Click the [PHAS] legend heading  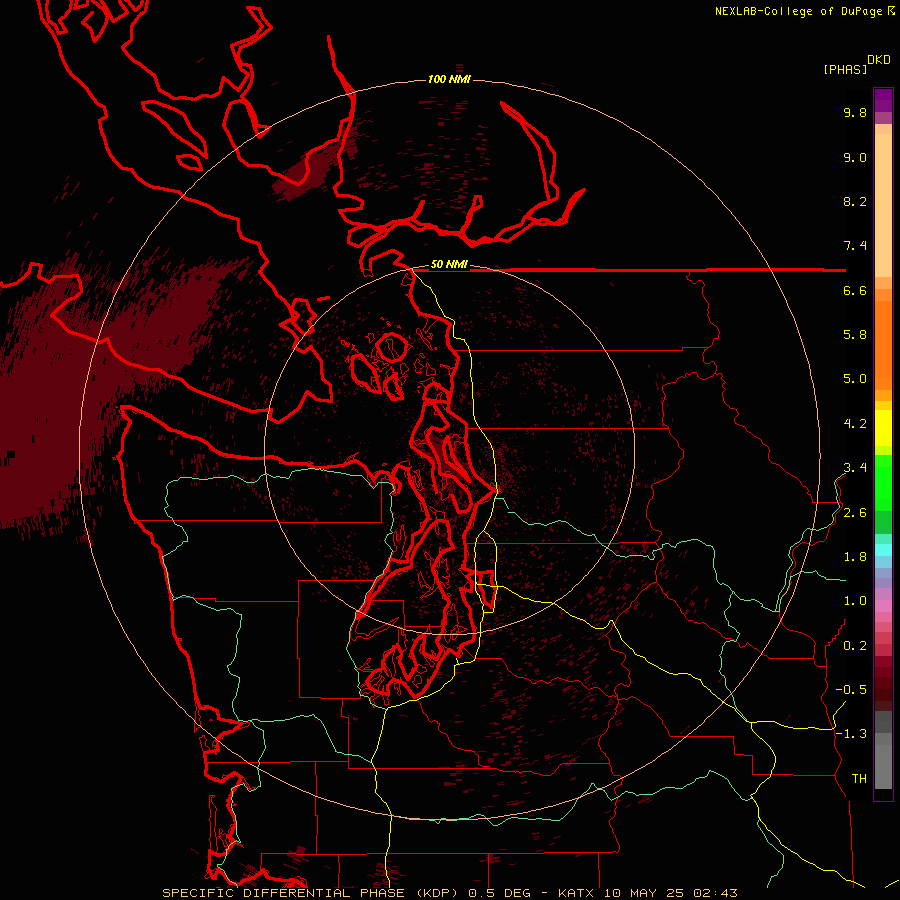[845, 69]
